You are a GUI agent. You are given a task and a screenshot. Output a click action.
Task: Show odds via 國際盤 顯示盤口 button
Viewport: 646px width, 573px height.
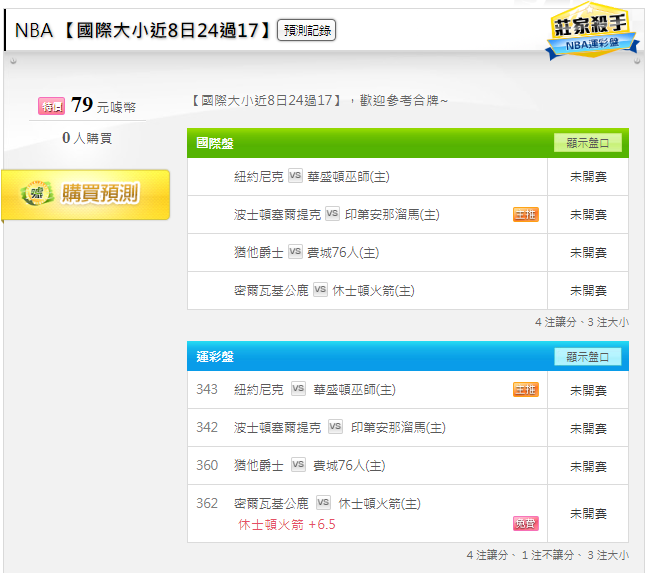click(x=587, y=143)
